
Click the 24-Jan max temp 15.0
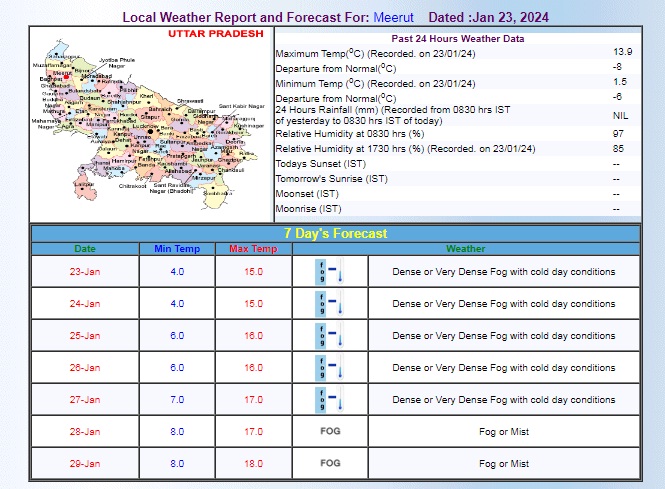coord(253,304)
